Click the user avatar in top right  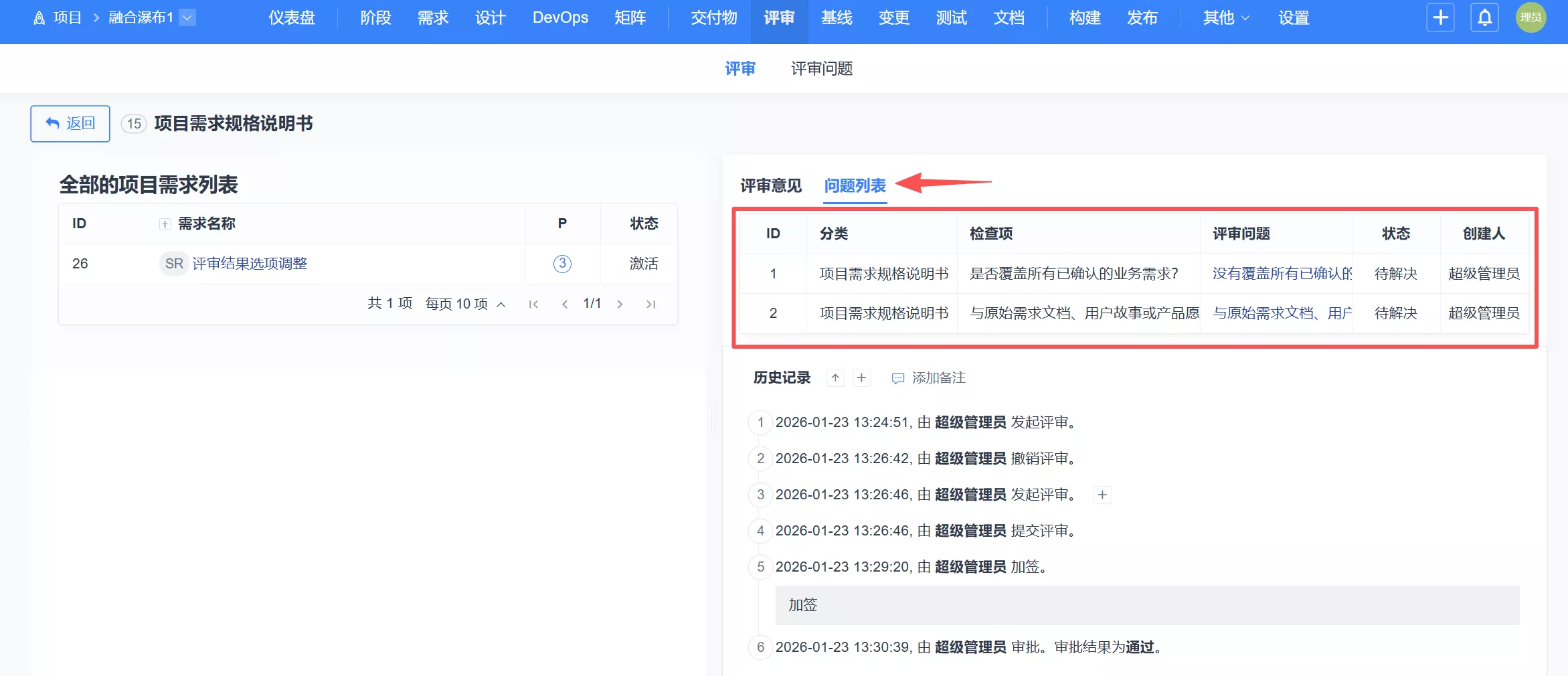click(x=1531, y=17)
